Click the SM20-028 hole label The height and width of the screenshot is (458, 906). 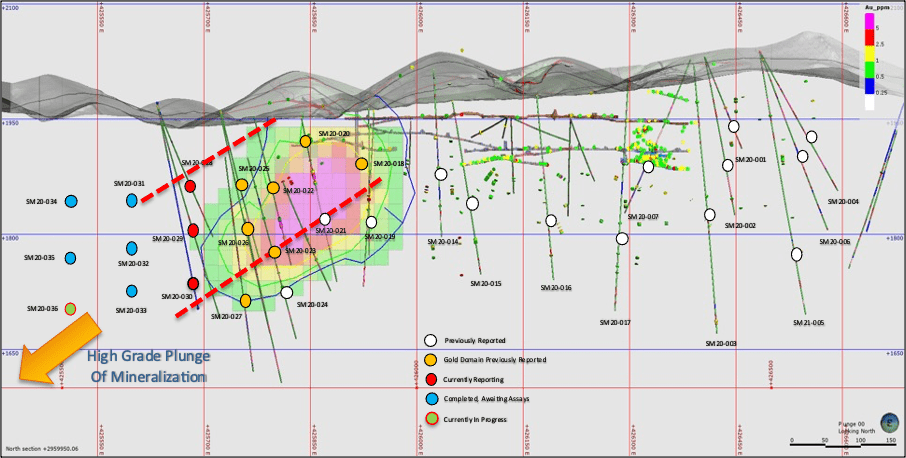click(198, 163)
